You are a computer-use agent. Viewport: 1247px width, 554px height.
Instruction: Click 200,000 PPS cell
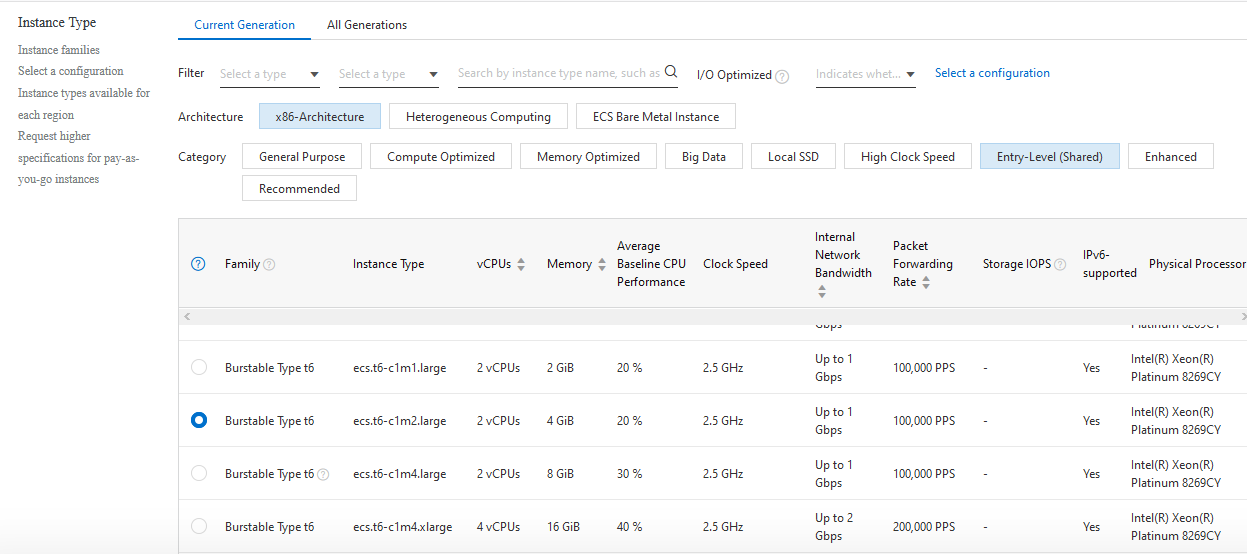(924, 527)
